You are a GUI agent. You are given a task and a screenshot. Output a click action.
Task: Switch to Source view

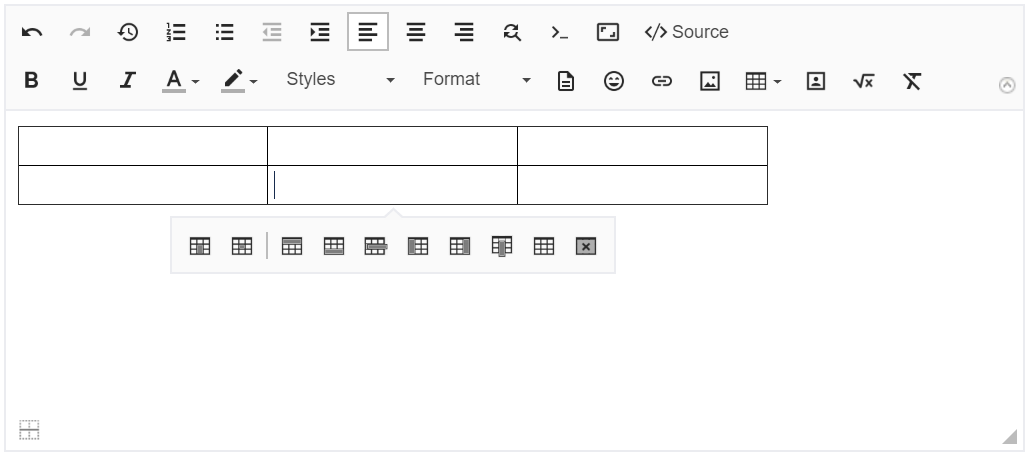[x=687, y=32]
